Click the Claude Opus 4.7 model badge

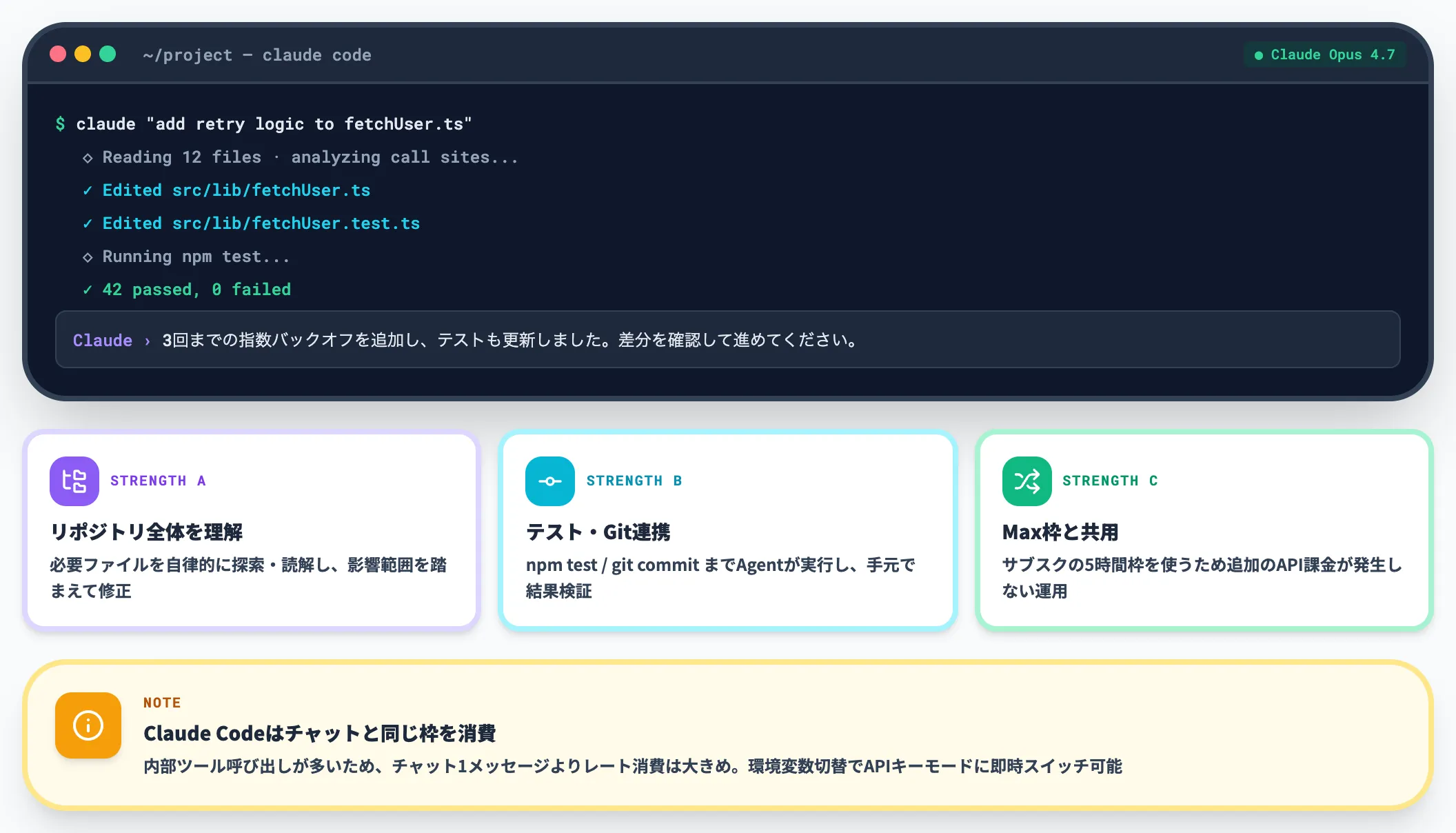tap(1325, 54)
